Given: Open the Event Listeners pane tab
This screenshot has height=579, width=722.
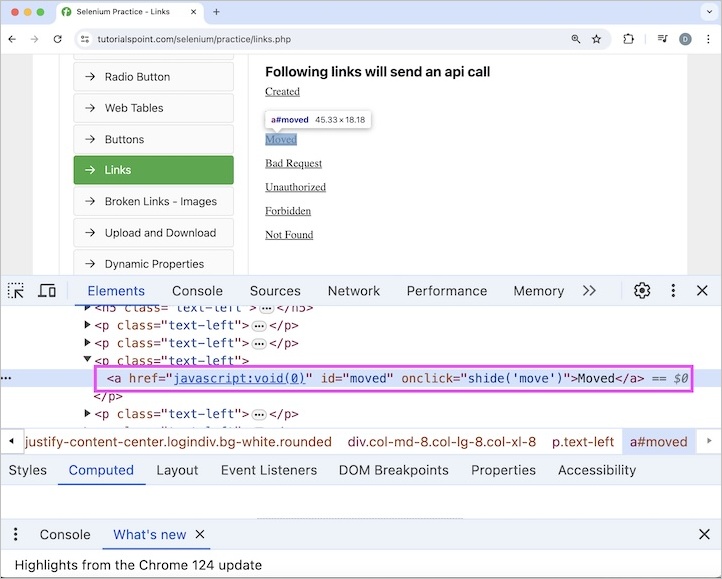Looking at the screenshot, I should click(269, 470).
